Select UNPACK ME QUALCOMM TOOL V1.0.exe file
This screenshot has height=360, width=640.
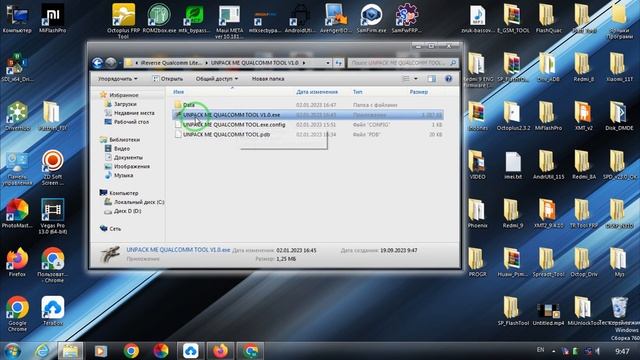(x=308, y=115)
